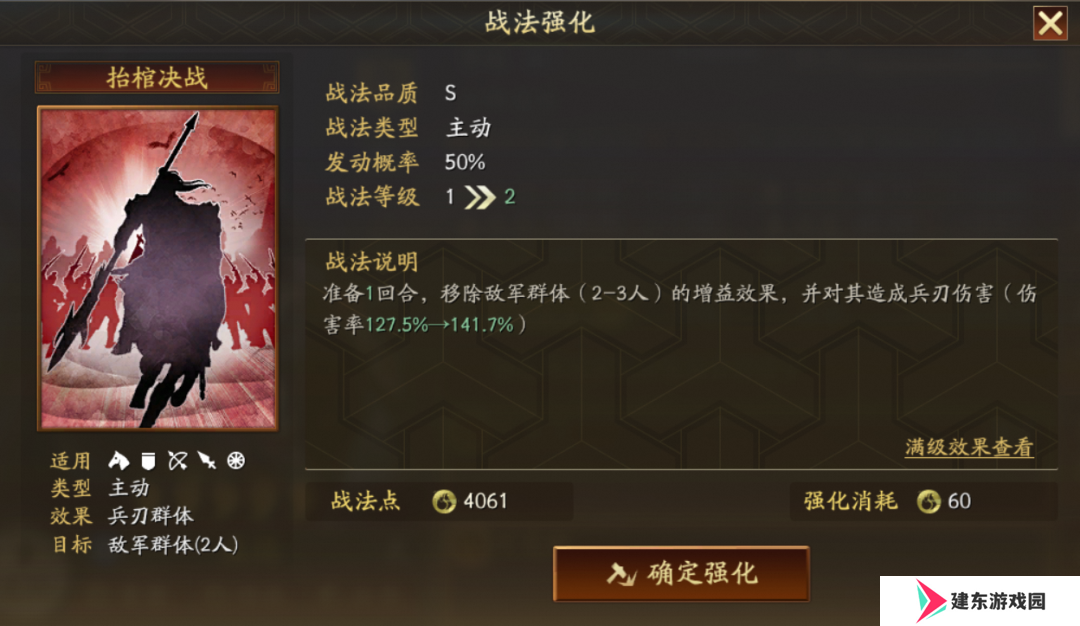1080x626 pixels.
Task: Click the 战法说明 description text panel
Action: [x=681, y=354]
